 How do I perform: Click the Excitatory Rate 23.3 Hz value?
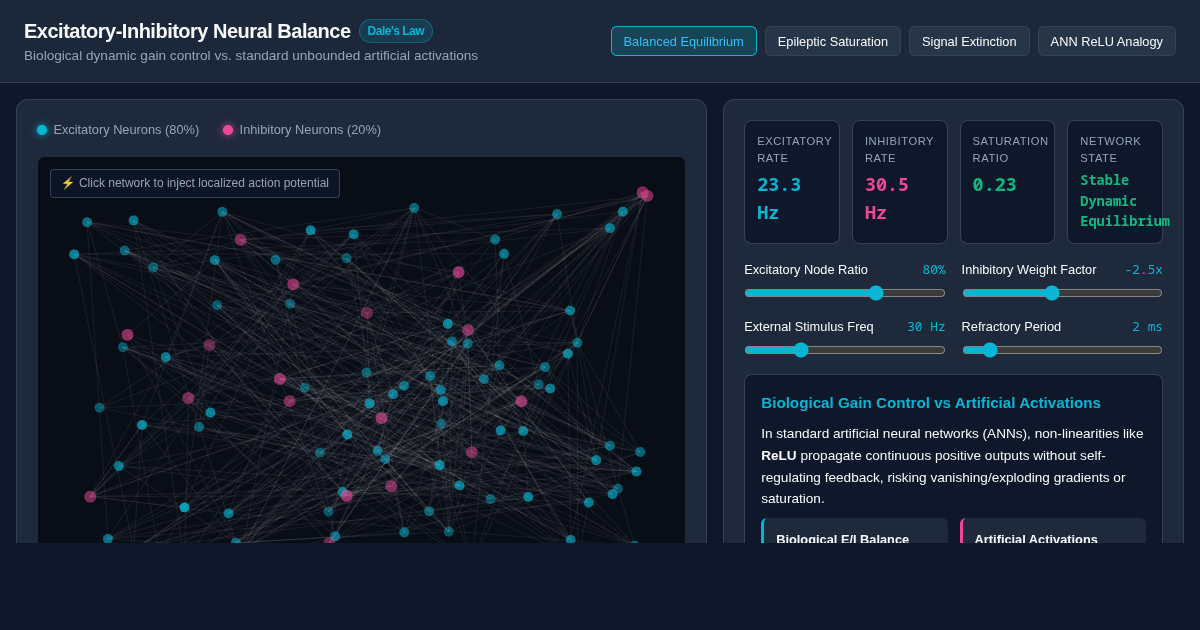[x=779, y=198]
